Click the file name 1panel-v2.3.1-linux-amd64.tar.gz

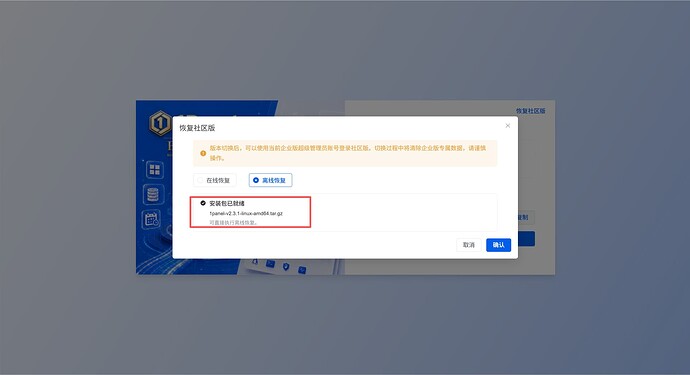(246, 213)
